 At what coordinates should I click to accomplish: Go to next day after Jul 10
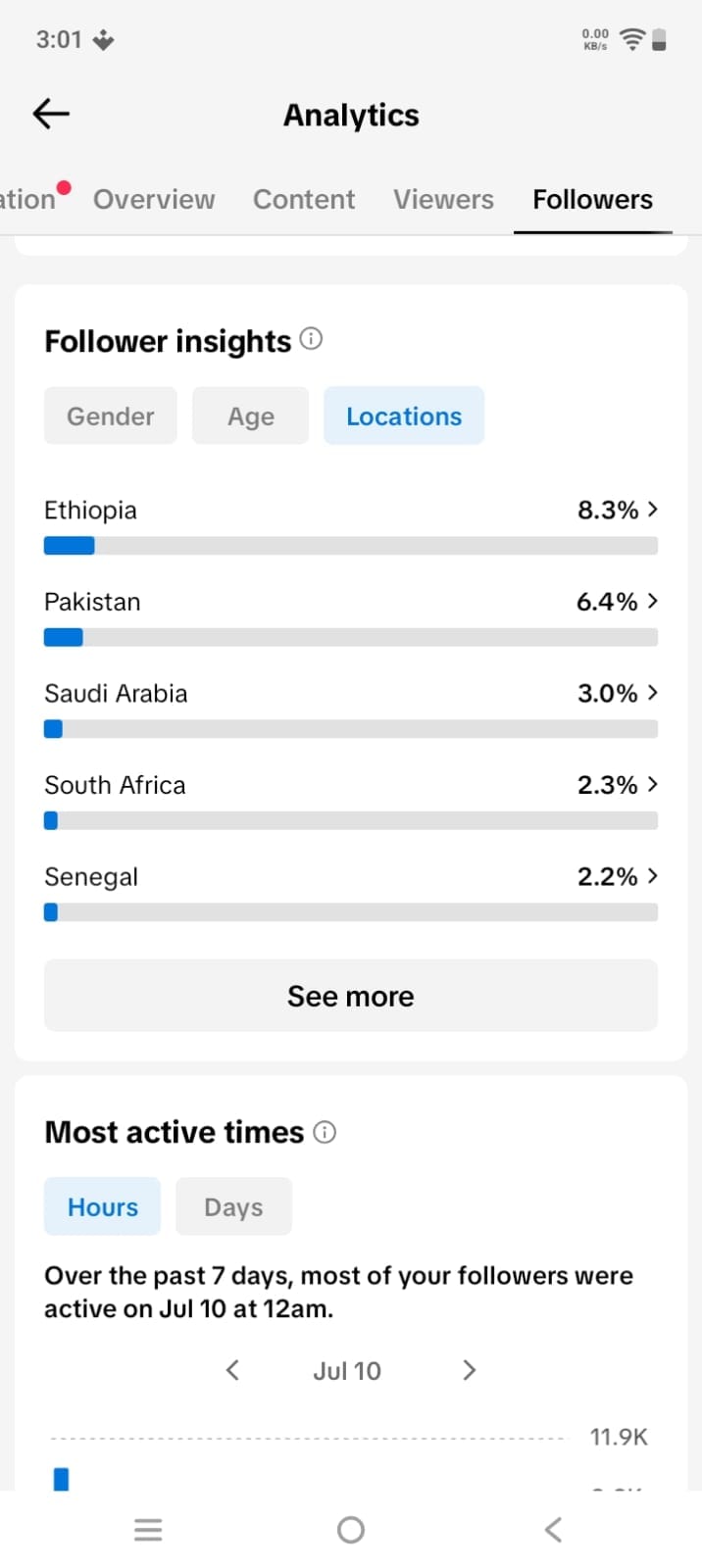click(469, 1370)
